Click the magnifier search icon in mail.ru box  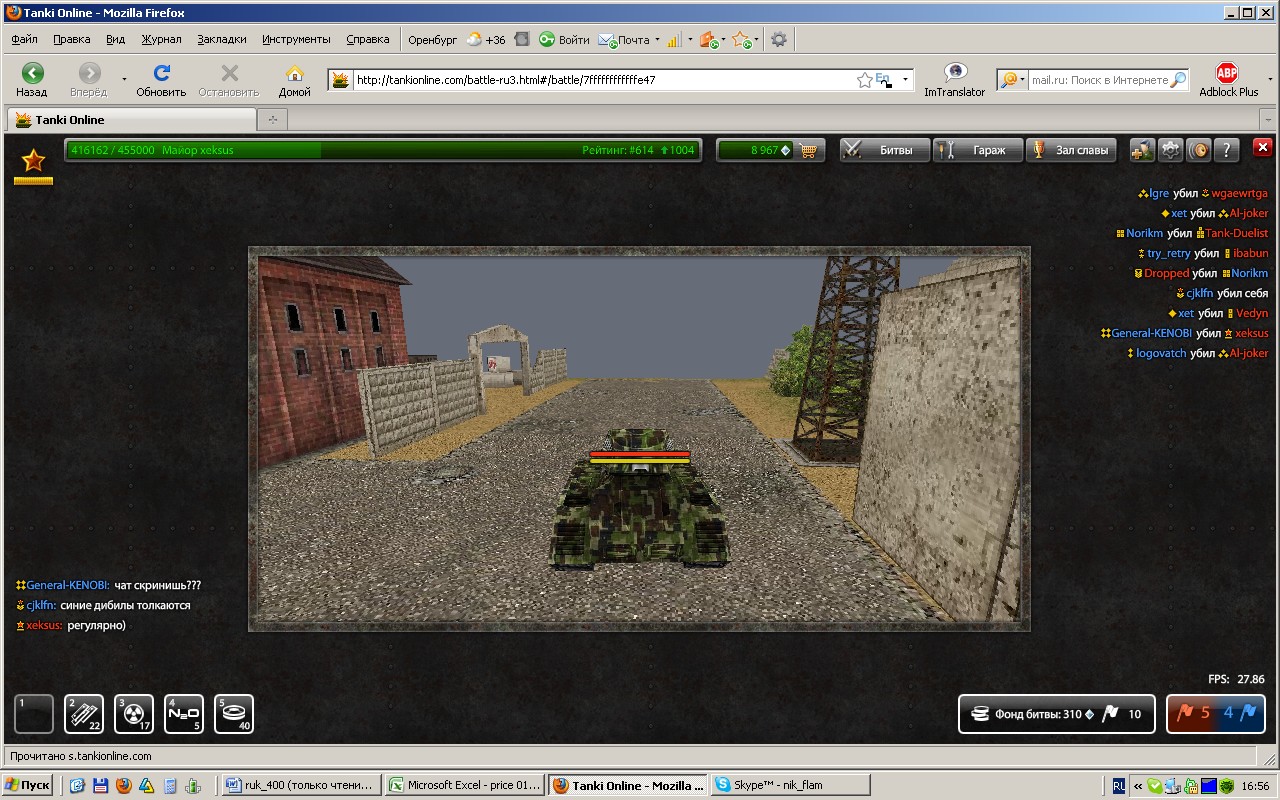tap(1179, 80)
